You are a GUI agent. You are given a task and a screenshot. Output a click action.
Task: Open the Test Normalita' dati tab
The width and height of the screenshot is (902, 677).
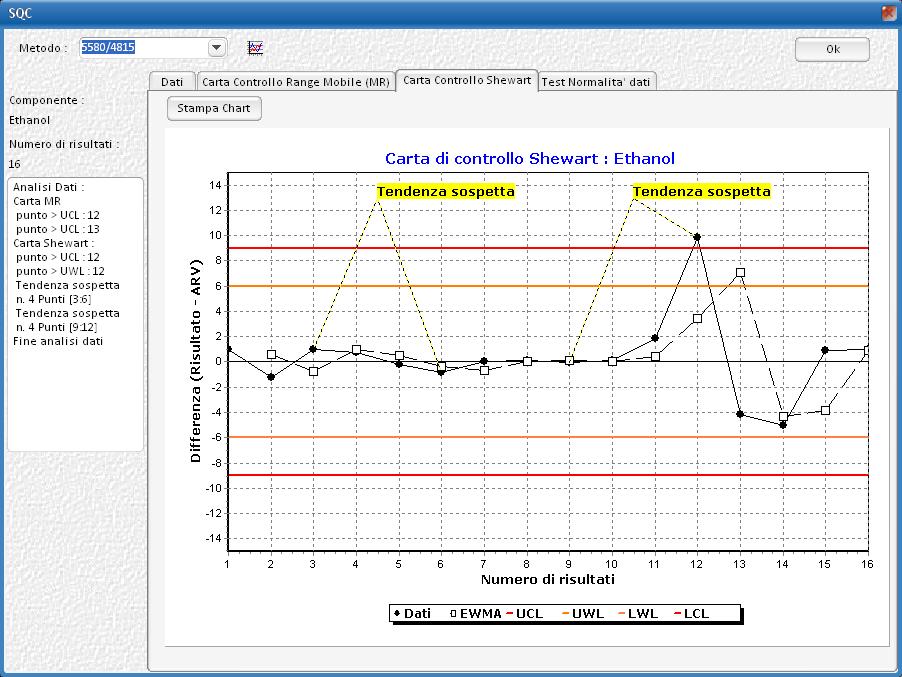tap(596, 82)
